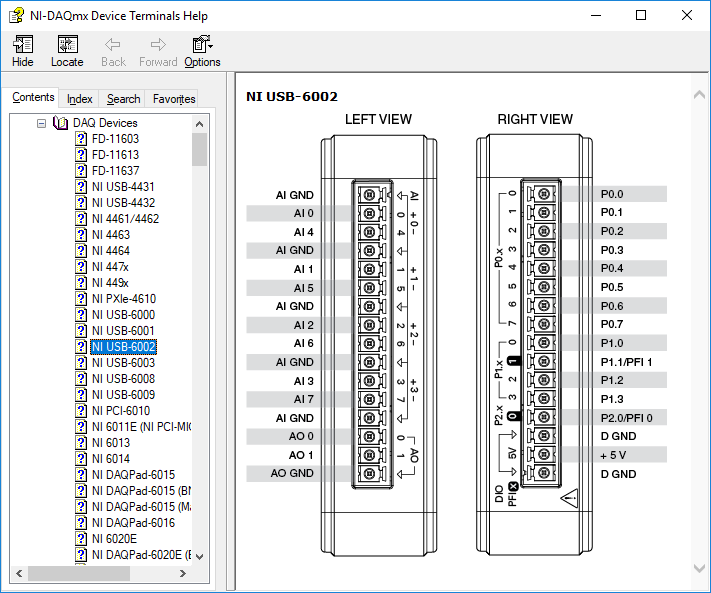Open the NI DAQPad-6015 topic

[x=133, y=475]
